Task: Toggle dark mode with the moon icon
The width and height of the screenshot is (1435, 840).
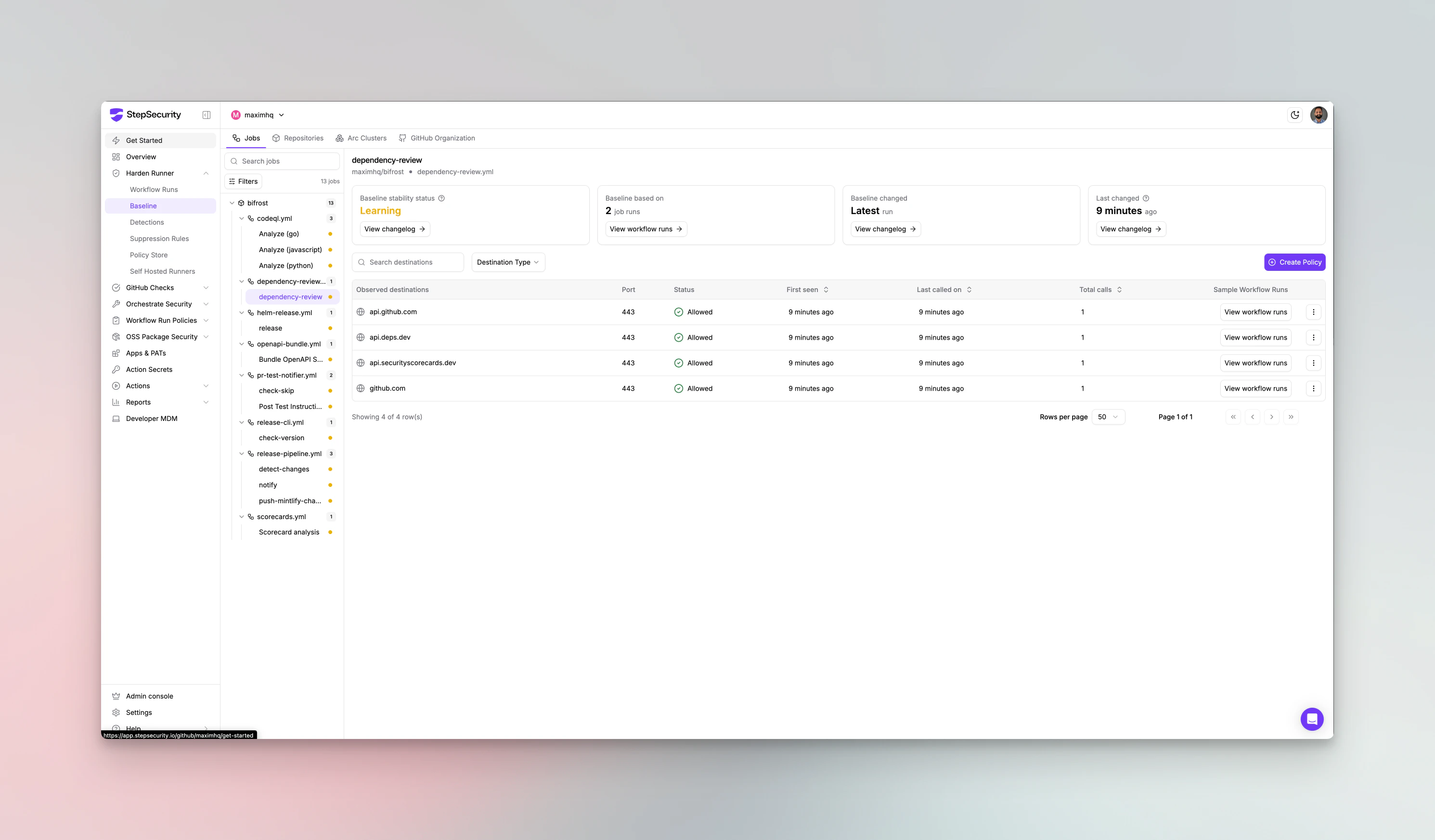Action: click(x=1295, y=115)
